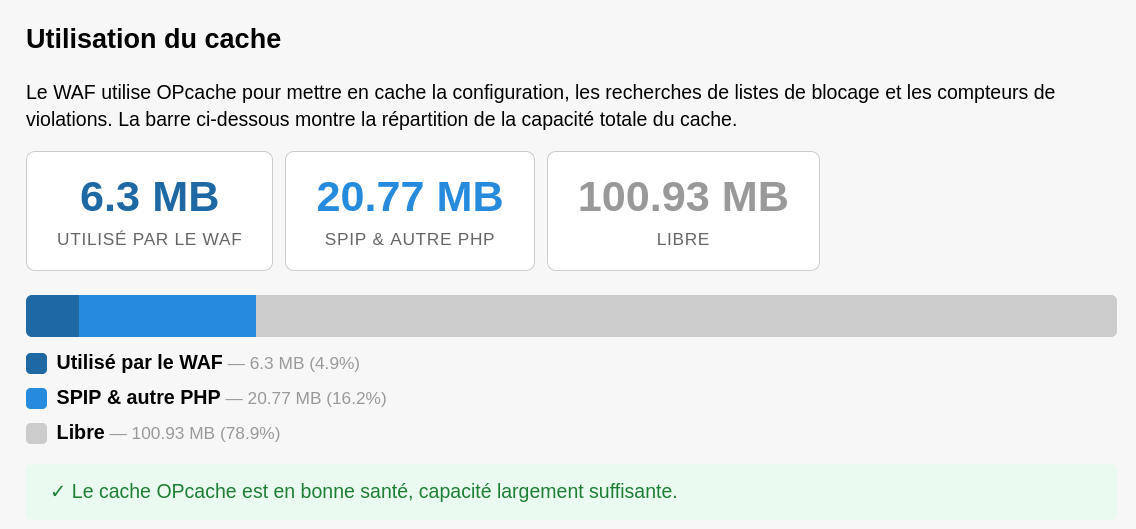Click the "Utilisation du cache" heading
The height and width of the screenshot is (529, 1136).
[x=154, y=38]
